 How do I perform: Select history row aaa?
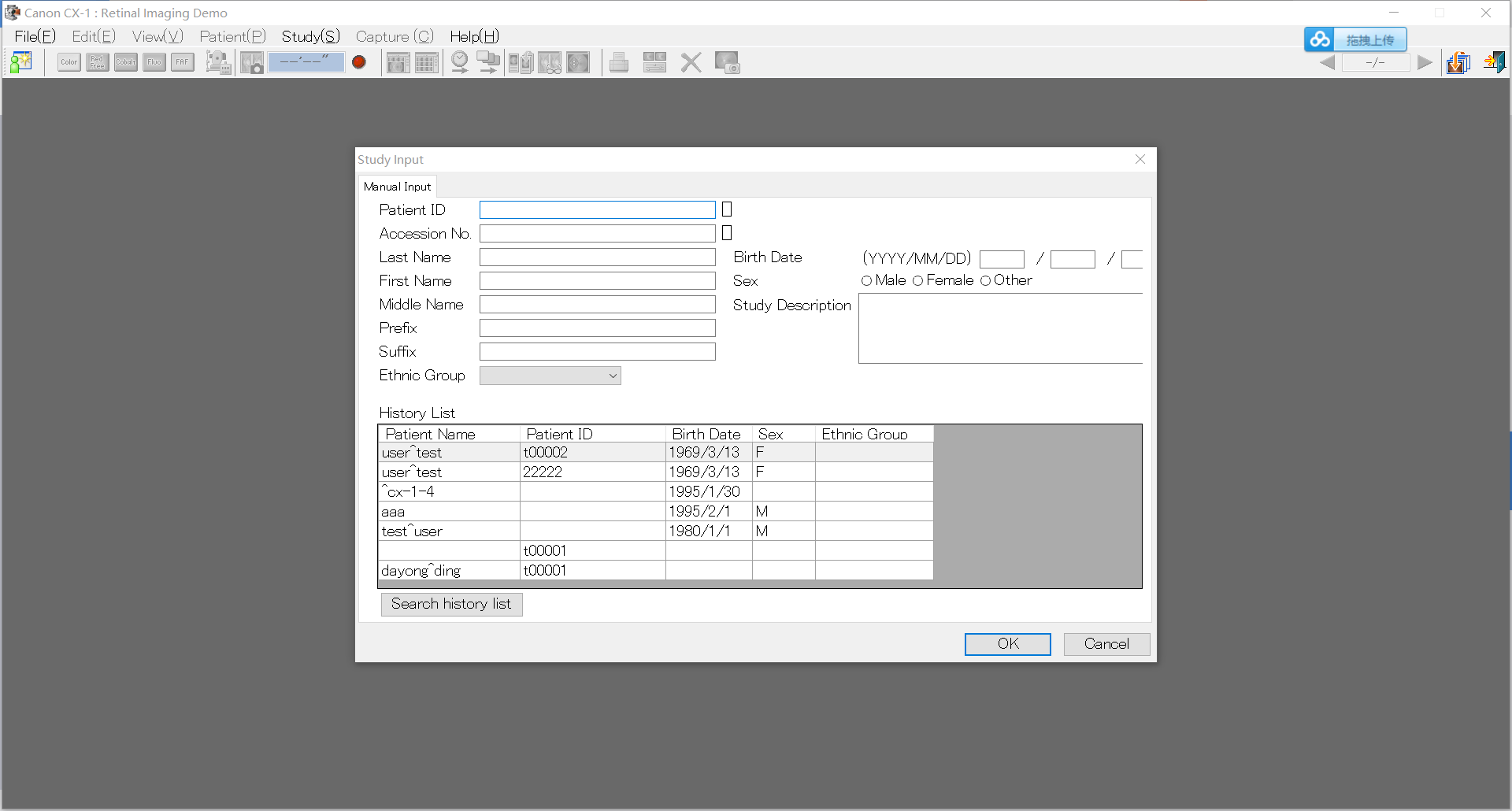(x=656, y=511)
